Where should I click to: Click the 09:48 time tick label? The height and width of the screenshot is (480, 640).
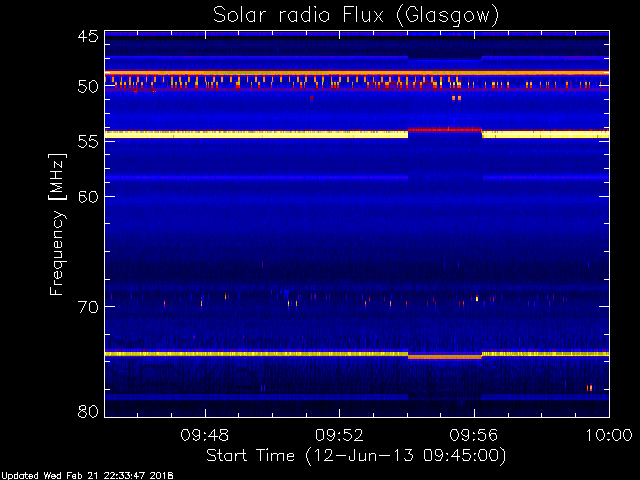(205, 435)
